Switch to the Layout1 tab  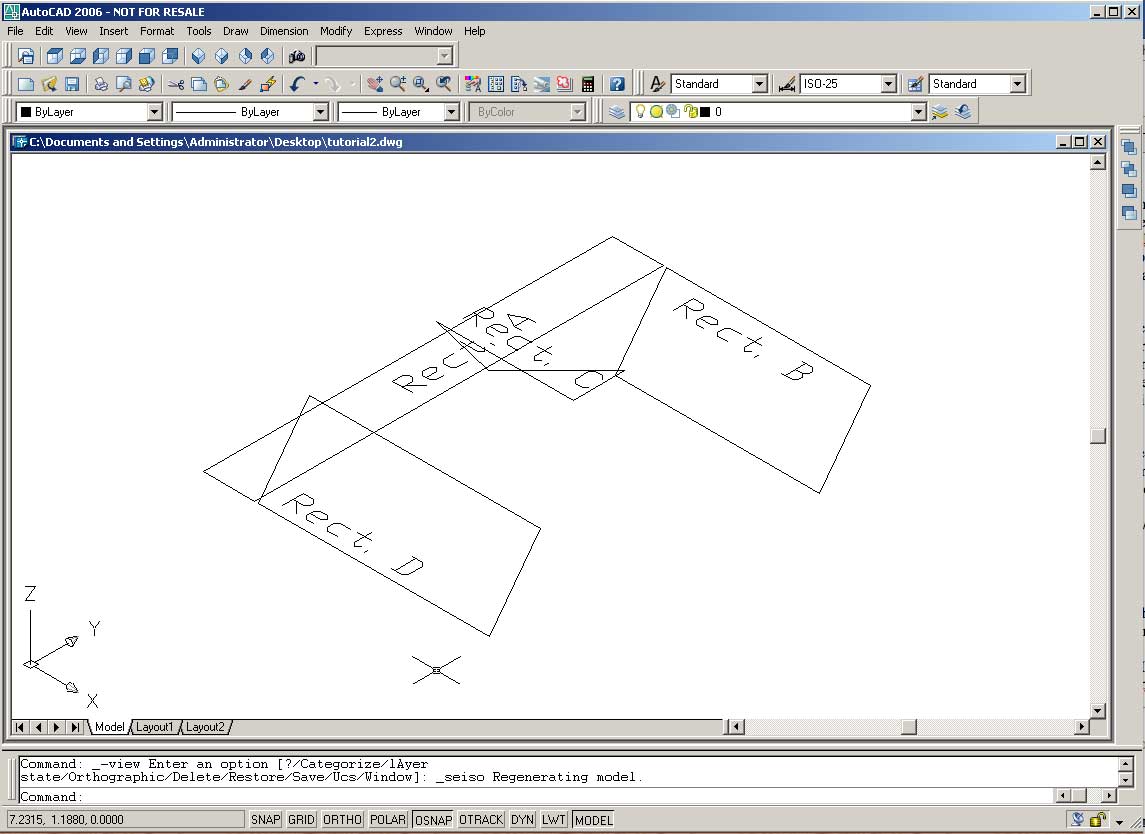click(155, 727)
